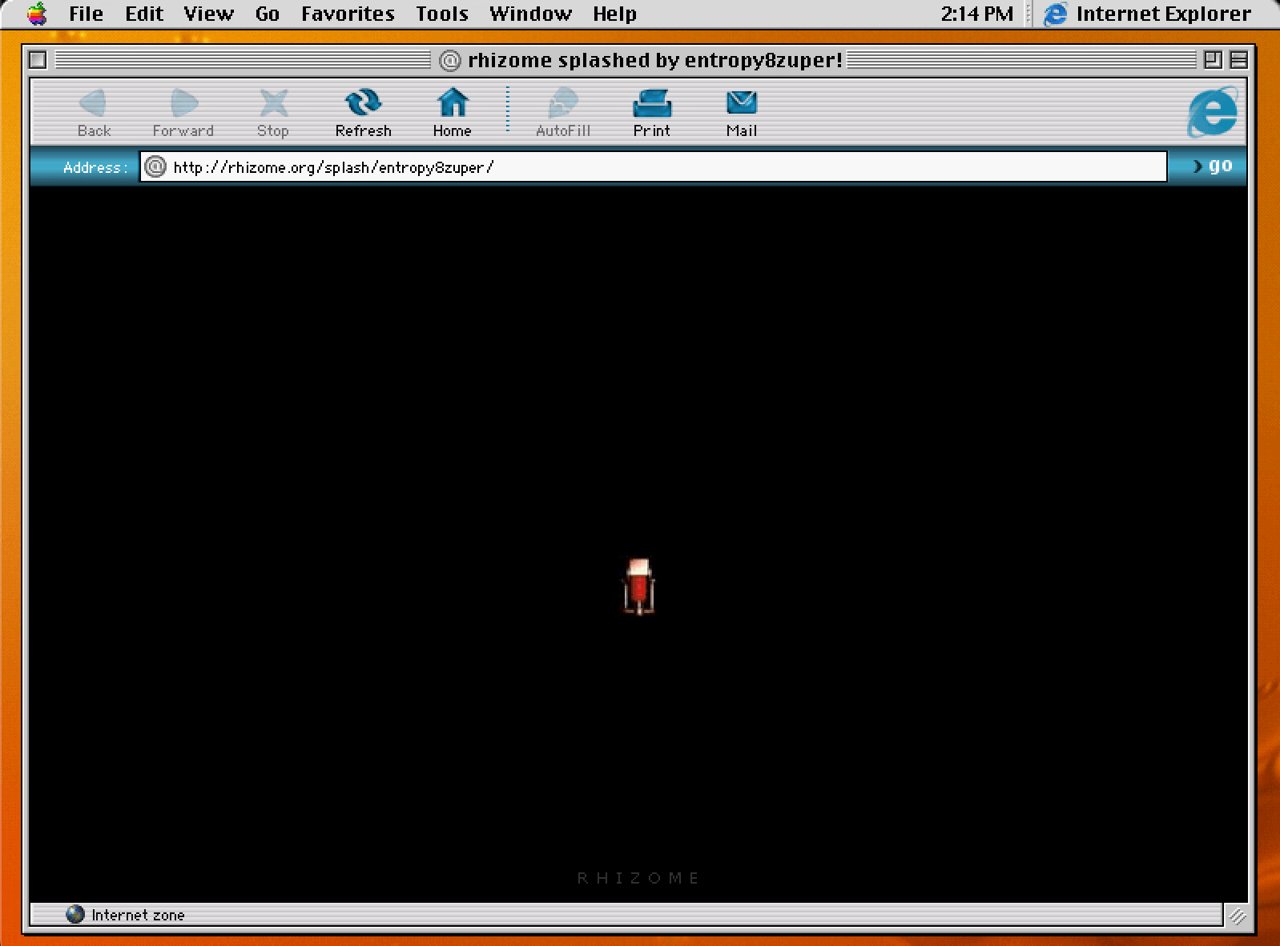
Task: Click the Internet Explorer application menu icon
Action: (1055, 14)
